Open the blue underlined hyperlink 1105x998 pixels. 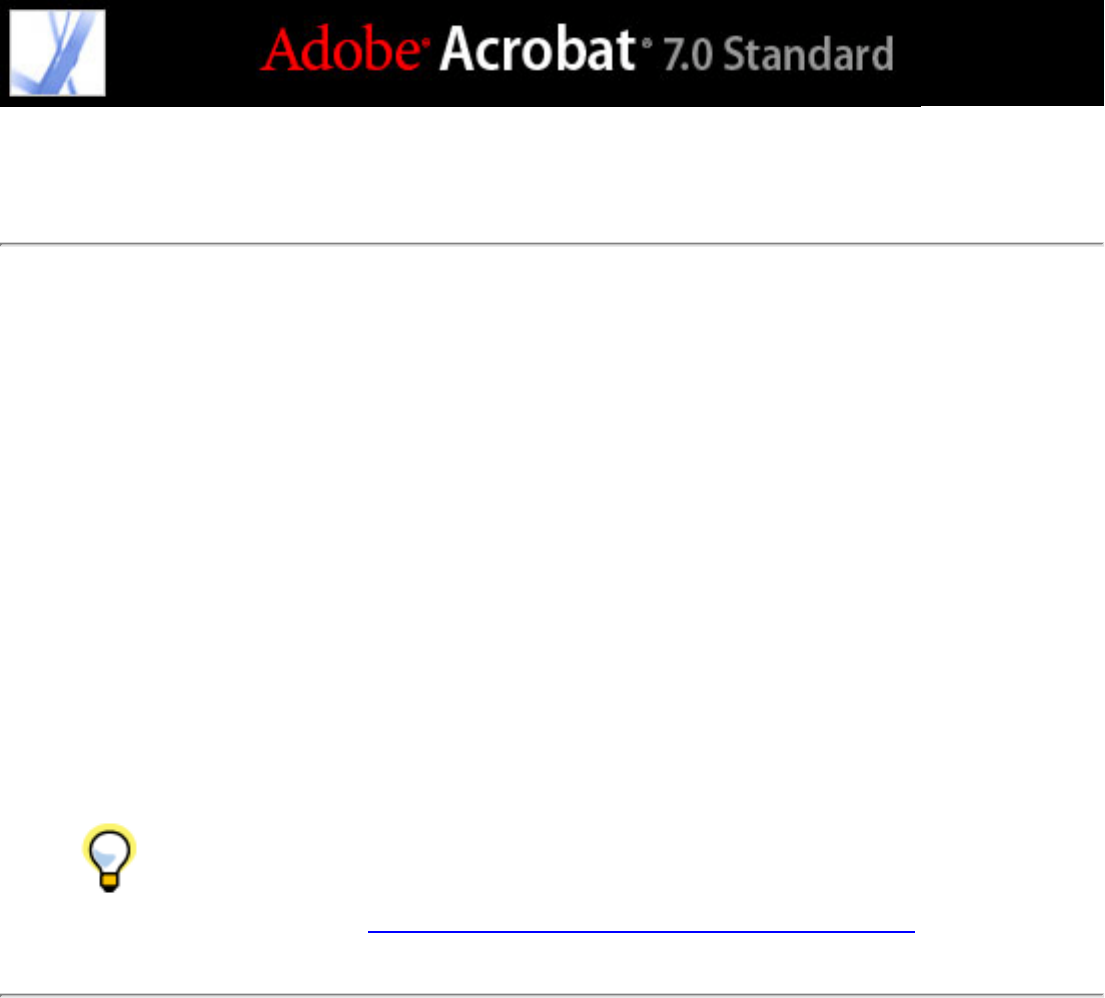[x=641, y=931]
